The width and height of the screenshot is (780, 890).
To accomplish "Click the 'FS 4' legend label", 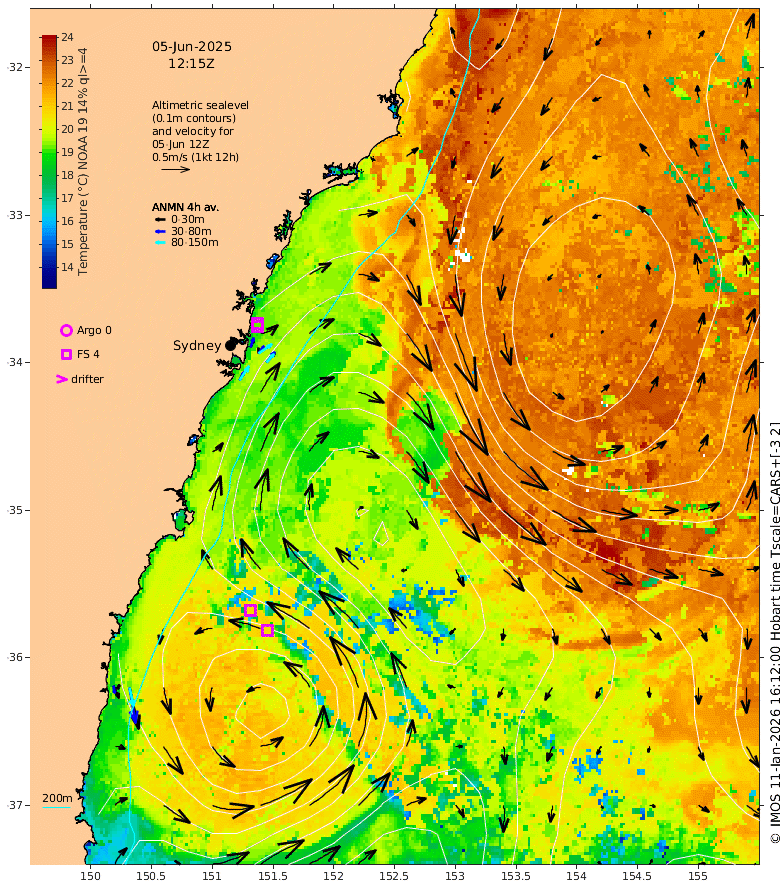I will tap(88, 354).
